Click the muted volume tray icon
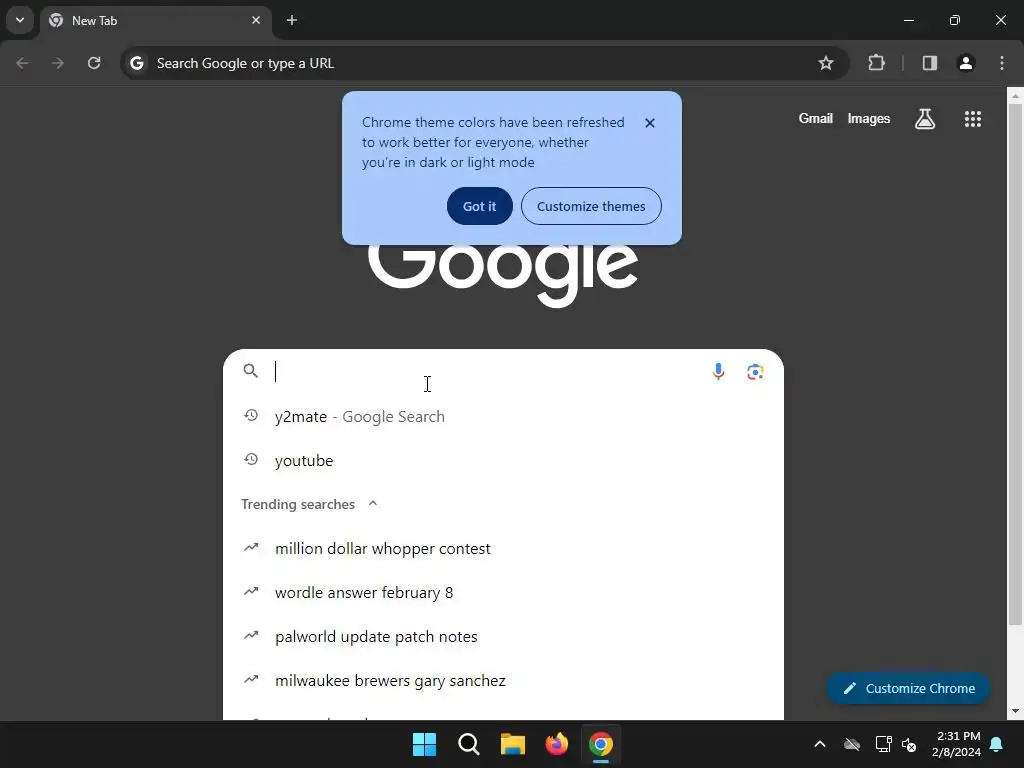The image size is (1024, 768). click(x=909, y=744)
